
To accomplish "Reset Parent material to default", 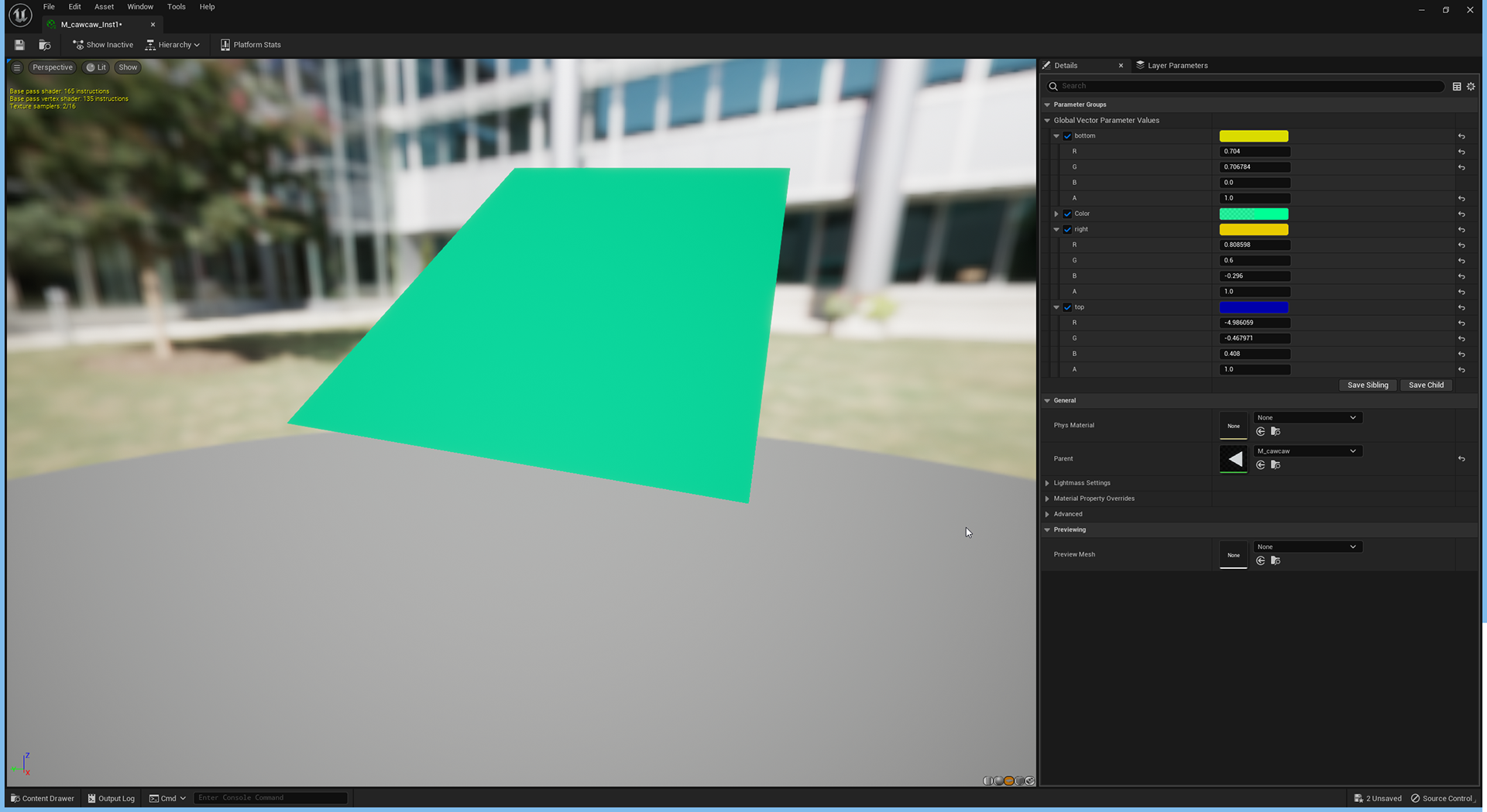I will [1461, 459].
